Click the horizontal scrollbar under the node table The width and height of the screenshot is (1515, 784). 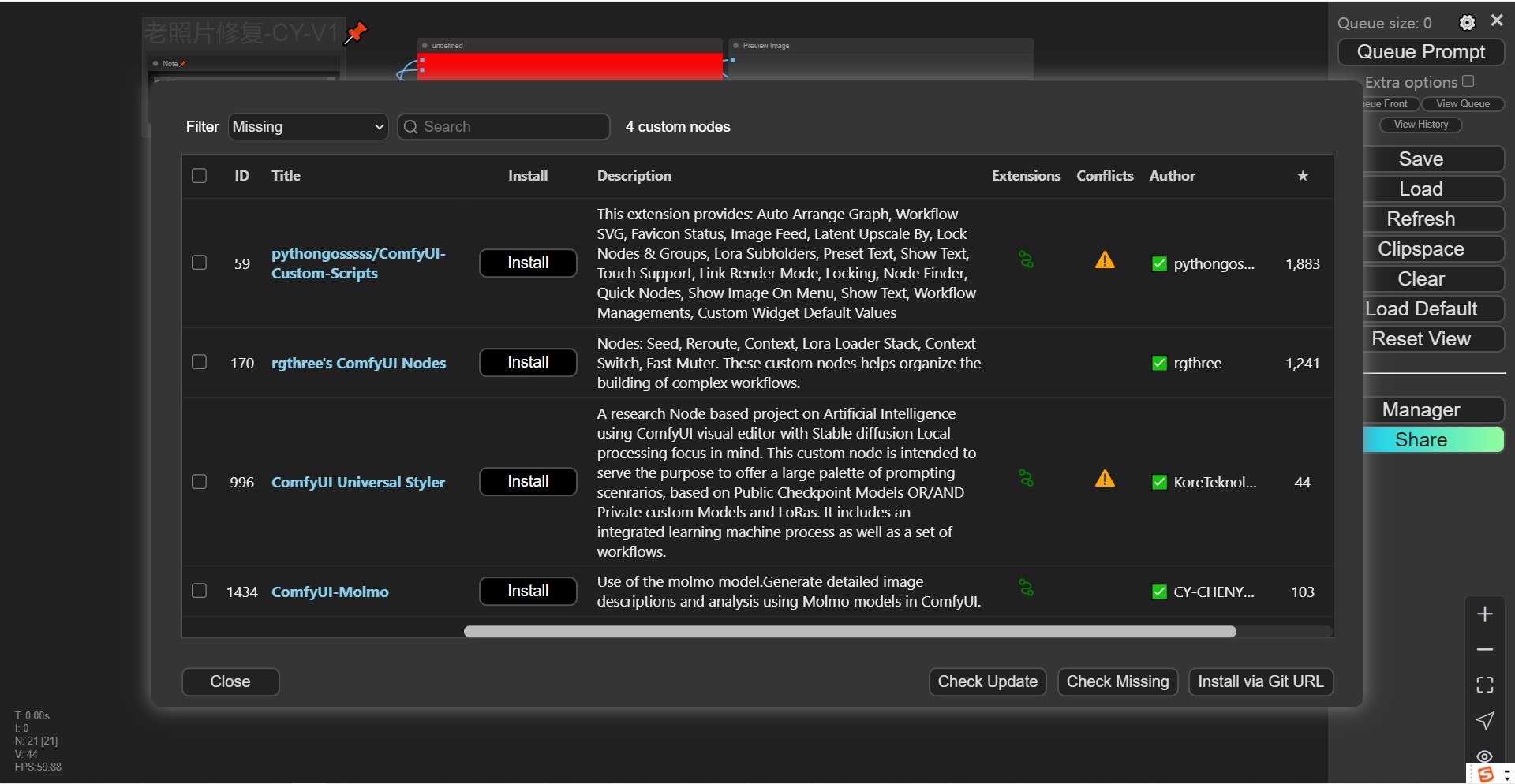pos(850,632)
